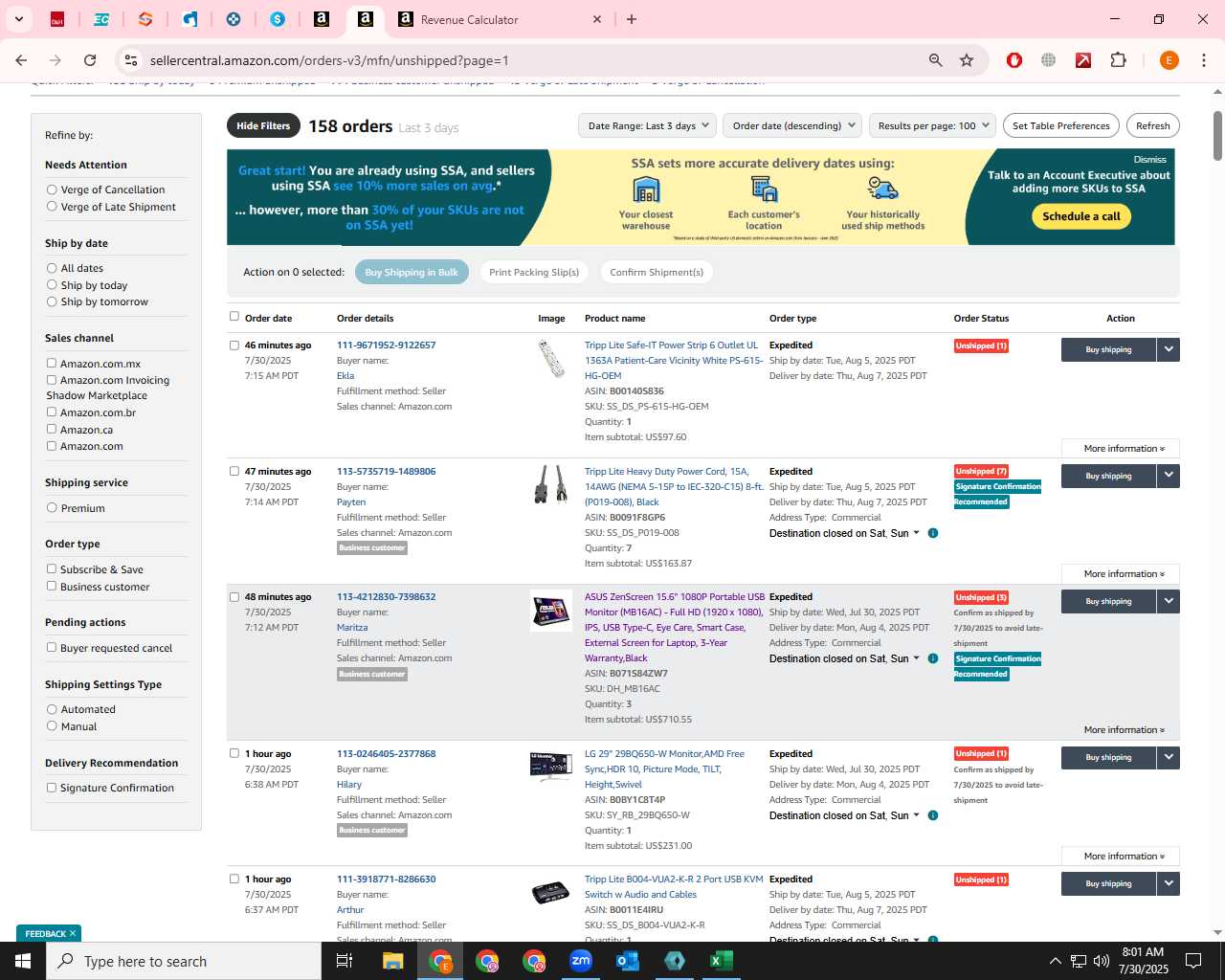The image size is (1225, 980).
Task: Click Refresh orders button
Action: click(1152, 125)
